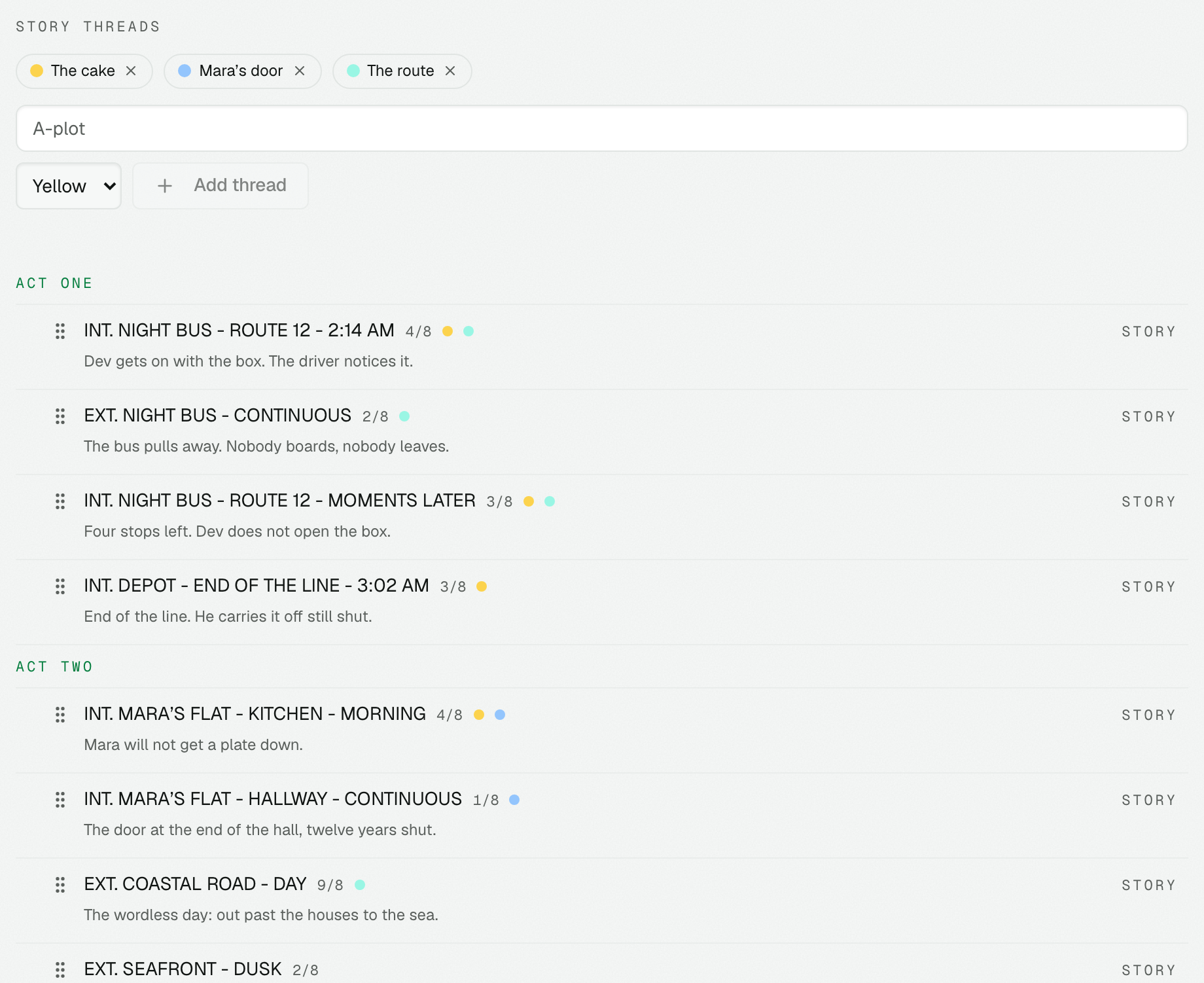Click the yellow thread dot on the 2:14 AM scene
The width and height of the screenshot is (1204, 983).
(448, 331)
